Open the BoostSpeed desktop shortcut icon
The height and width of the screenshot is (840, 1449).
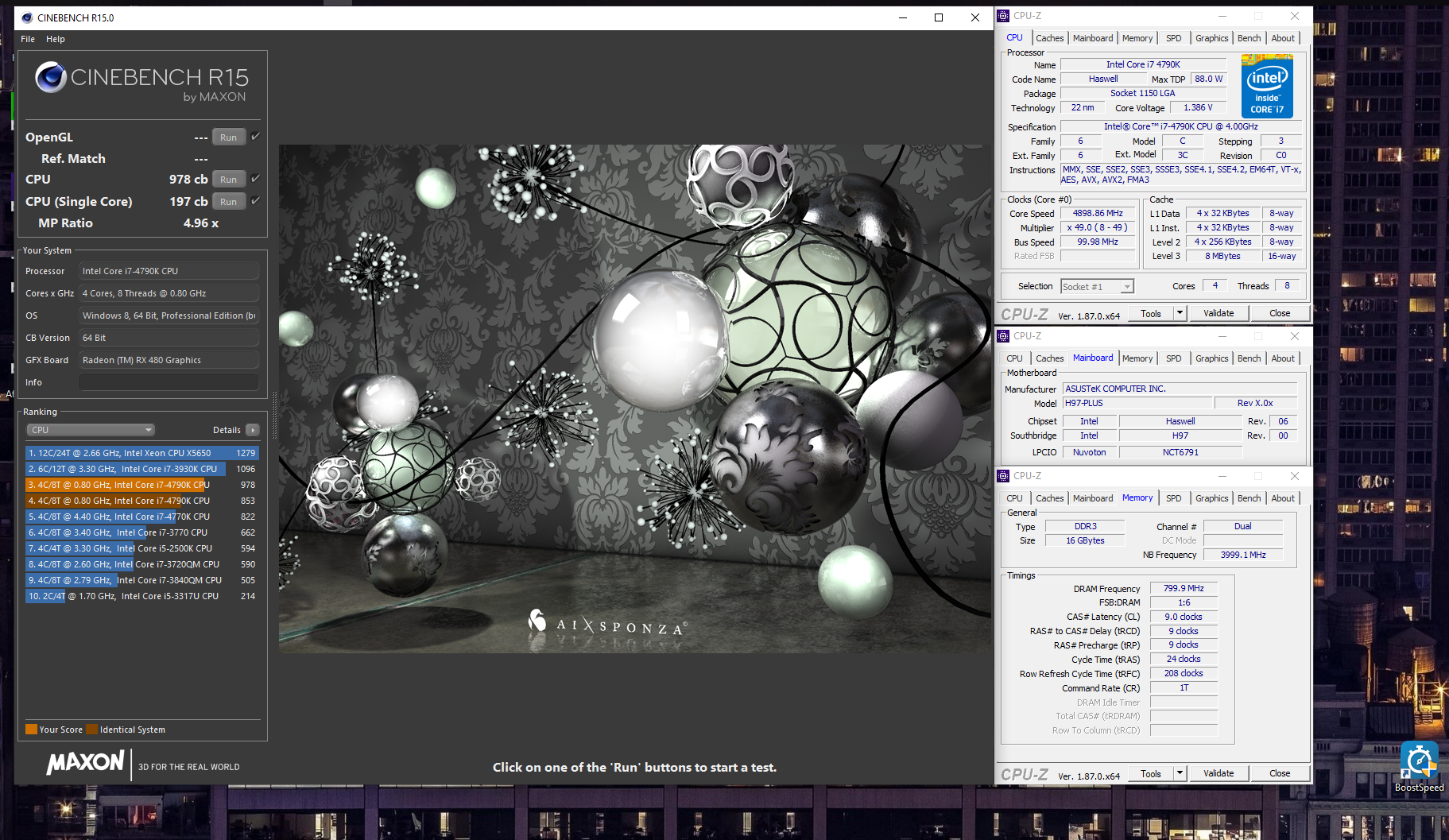pos(1419,761)
